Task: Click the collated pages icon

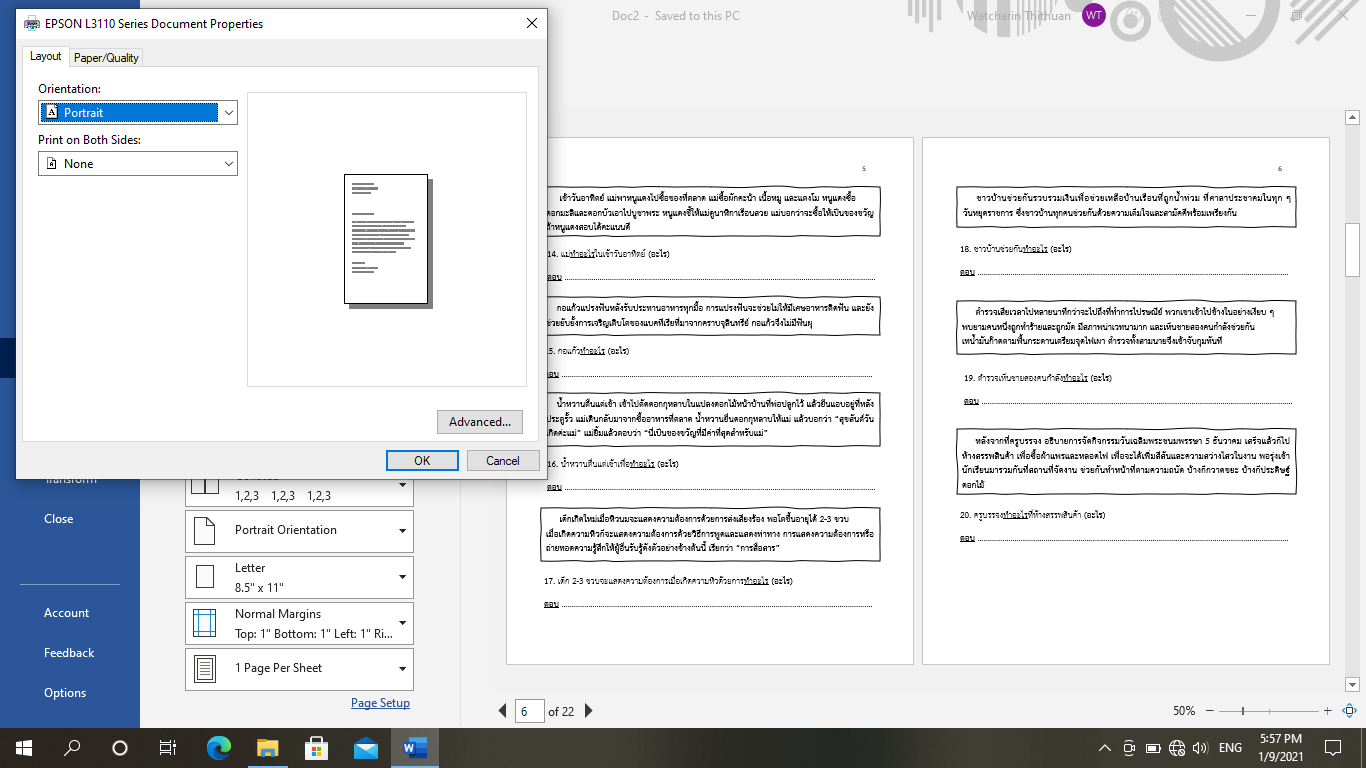Action: 204,485
